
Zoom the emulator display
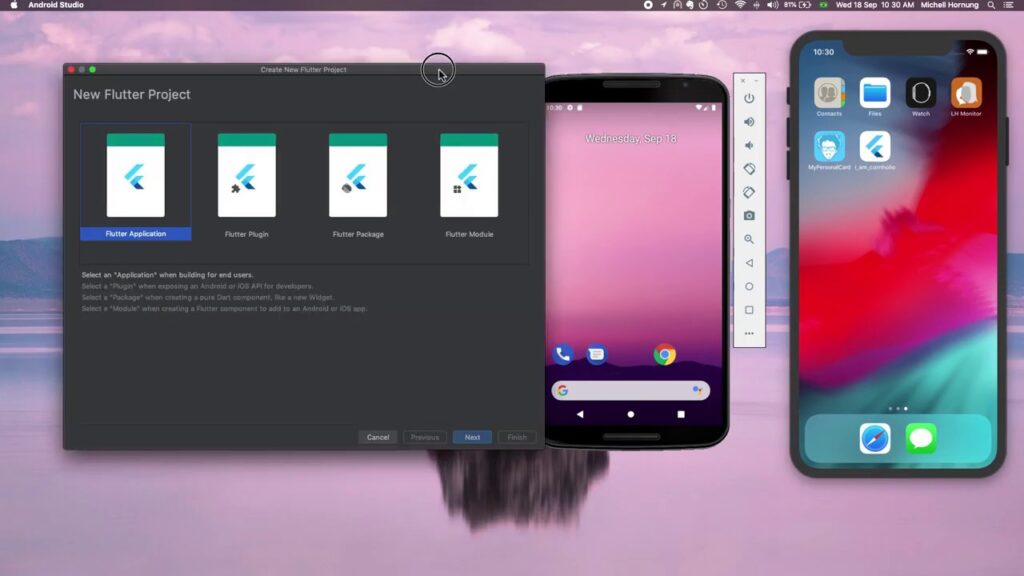pos(750,238)
